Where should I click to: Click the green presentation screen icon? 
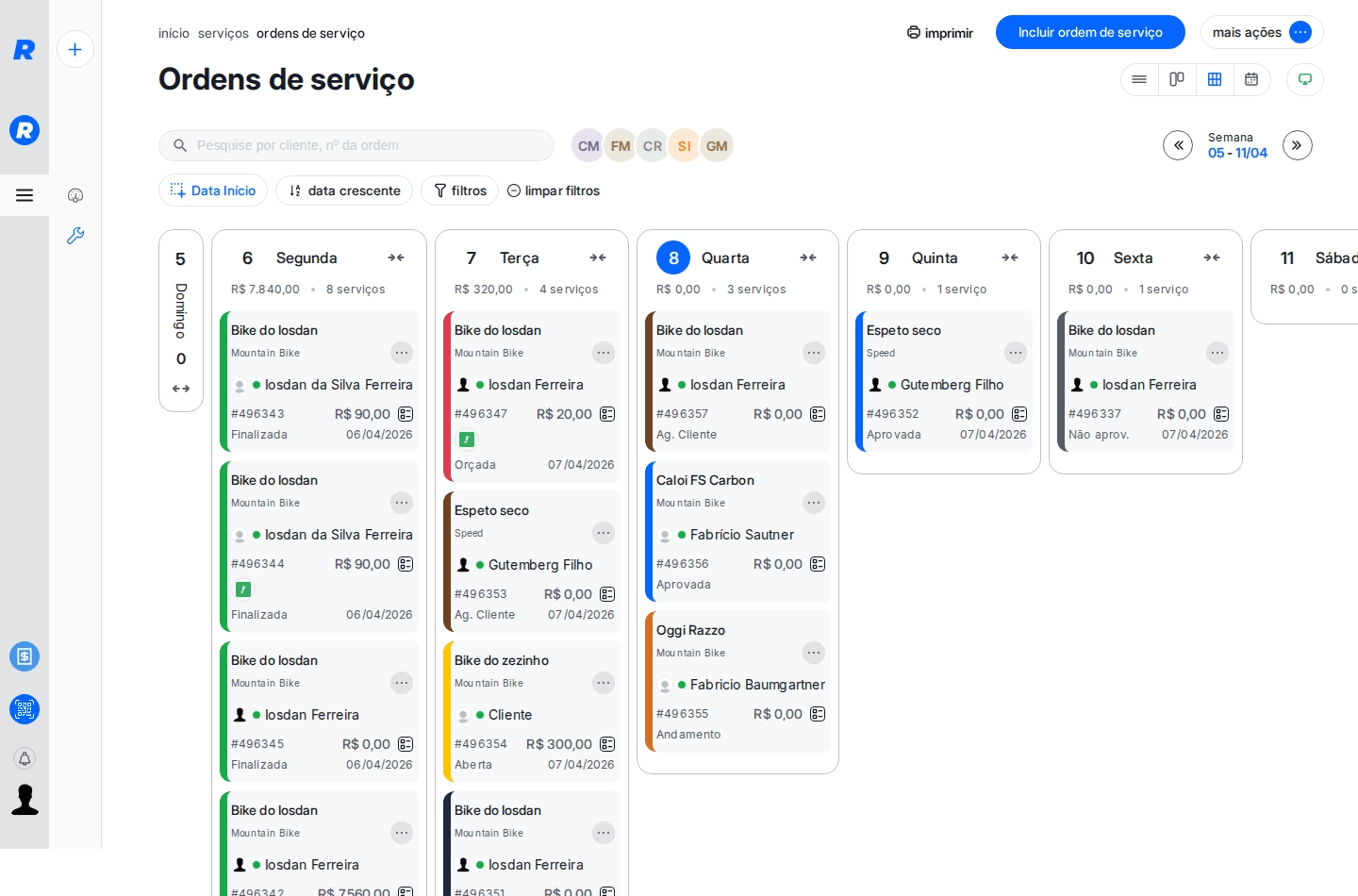point(1305,79)
